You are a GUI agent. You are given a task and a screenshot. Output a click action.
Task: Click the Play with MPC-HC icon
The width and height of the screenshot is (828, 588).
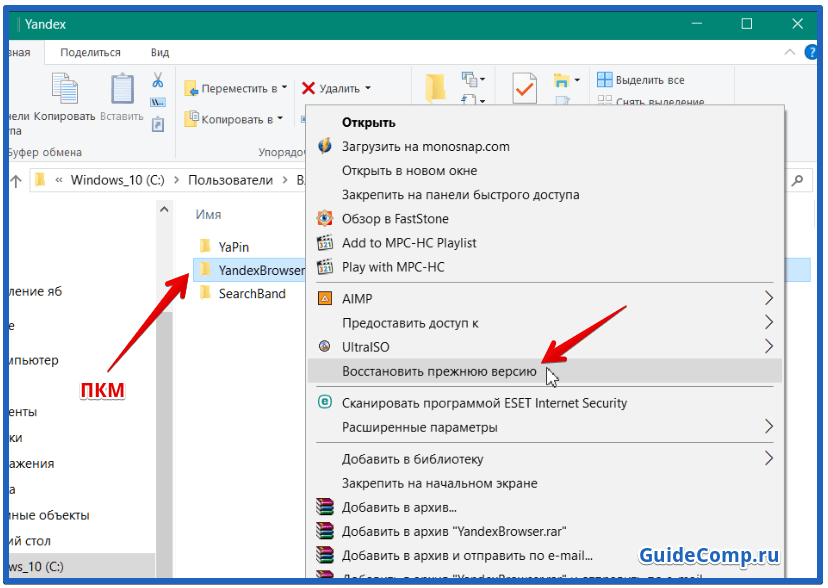coord(325,267)
